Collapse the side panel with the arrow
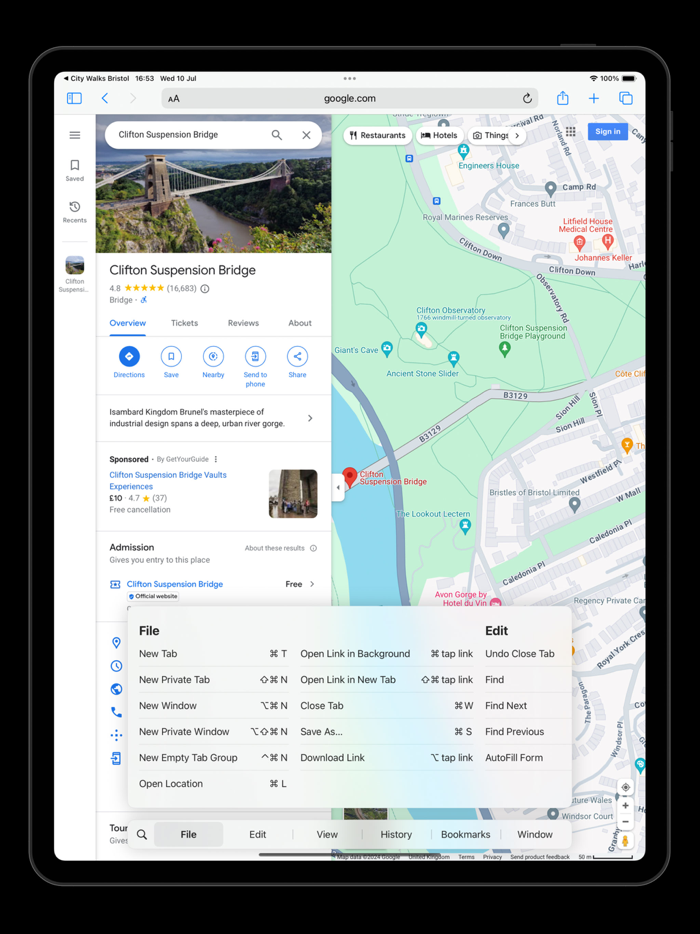Viewport: 700px width, 934px height. pos(338,487)
